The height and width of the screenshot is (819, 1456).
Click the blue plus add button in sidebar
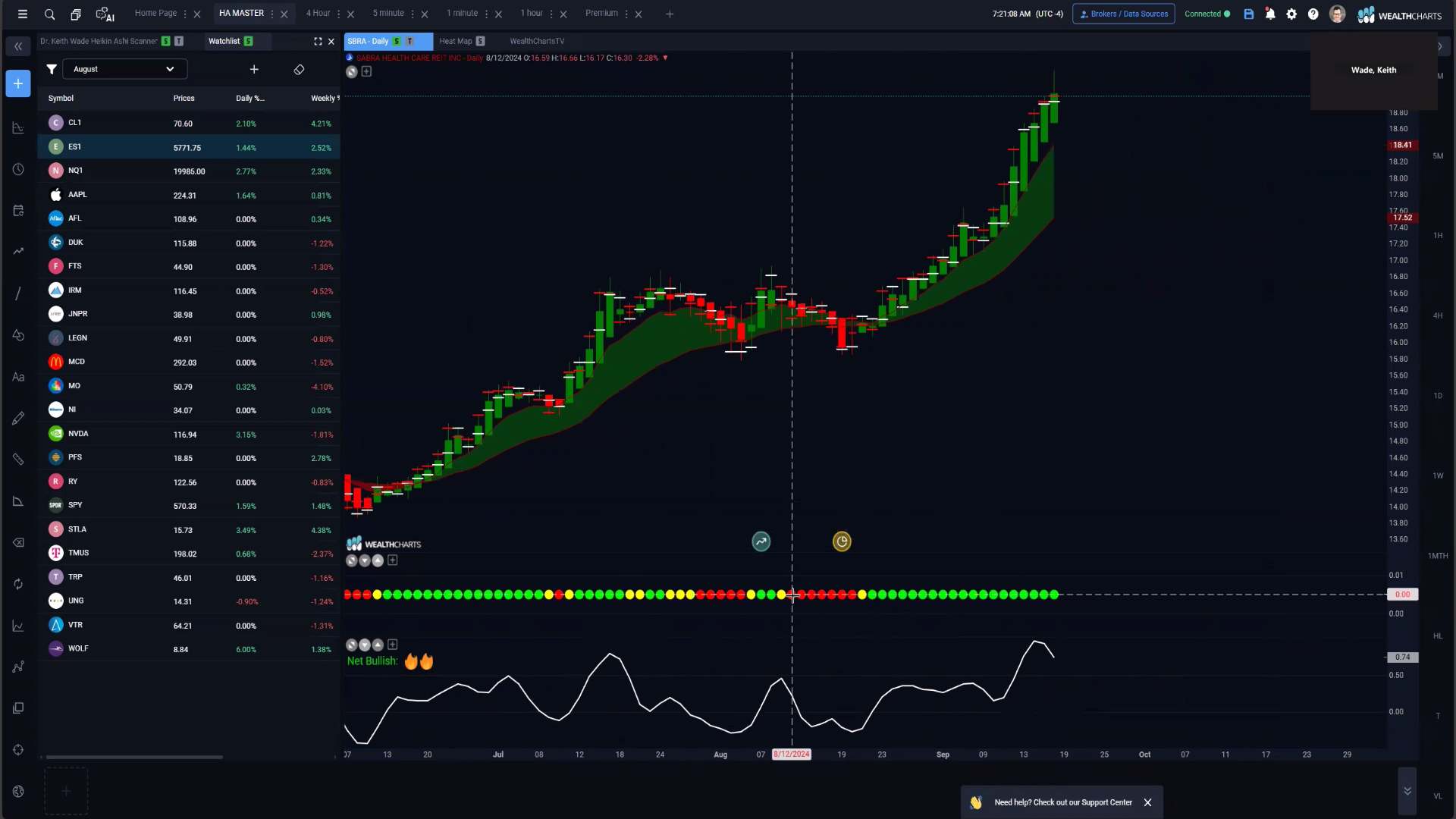click(x=18, y=83)
